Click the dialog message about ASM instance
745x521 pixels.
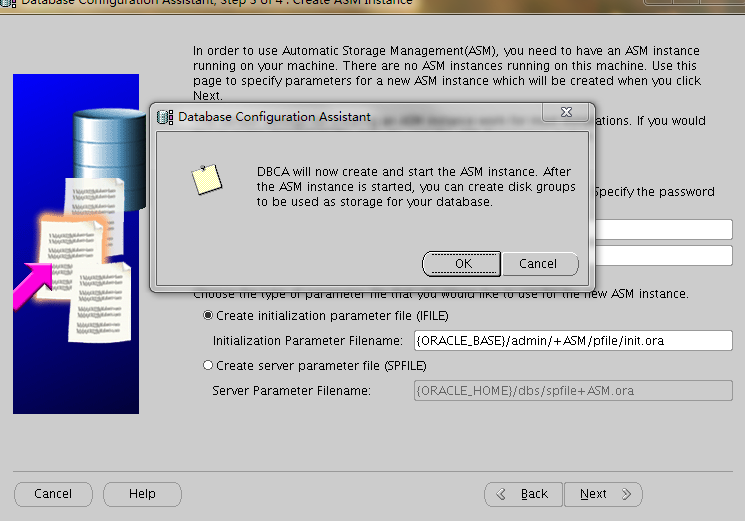(416, 187)
